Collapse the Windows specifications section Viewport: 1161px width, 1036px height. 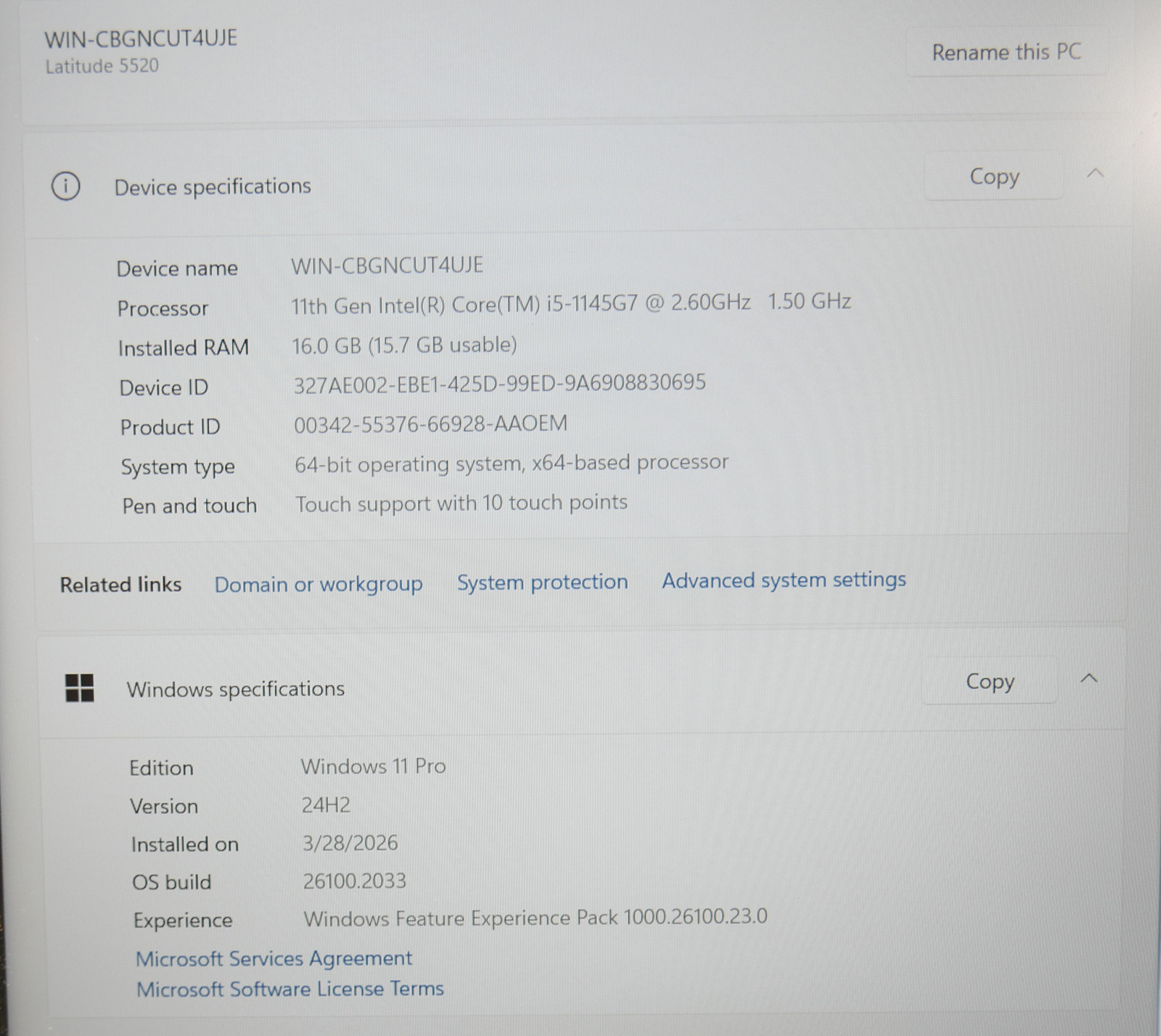pos(1089,679)
